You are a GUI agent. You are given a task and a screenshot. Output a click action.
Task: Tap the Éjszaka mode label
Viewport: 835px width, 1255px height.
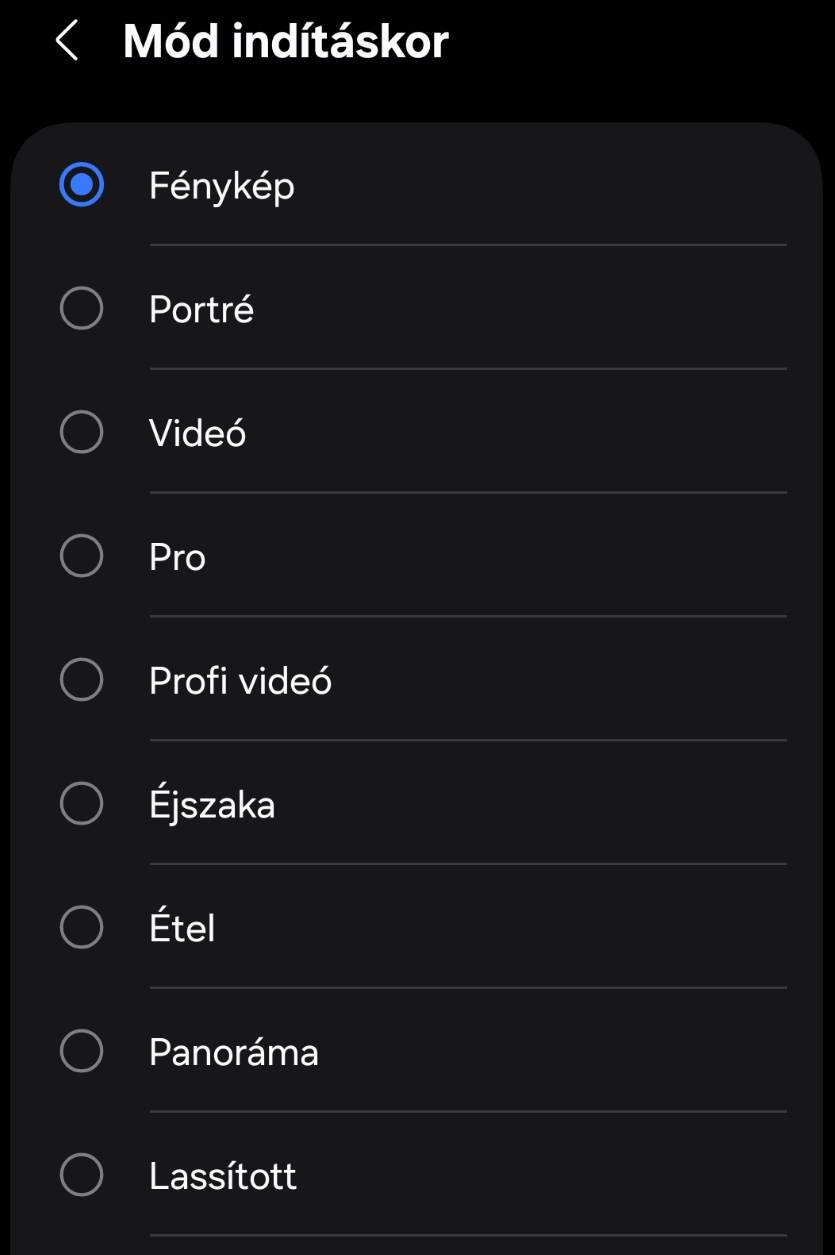[212, 804]
